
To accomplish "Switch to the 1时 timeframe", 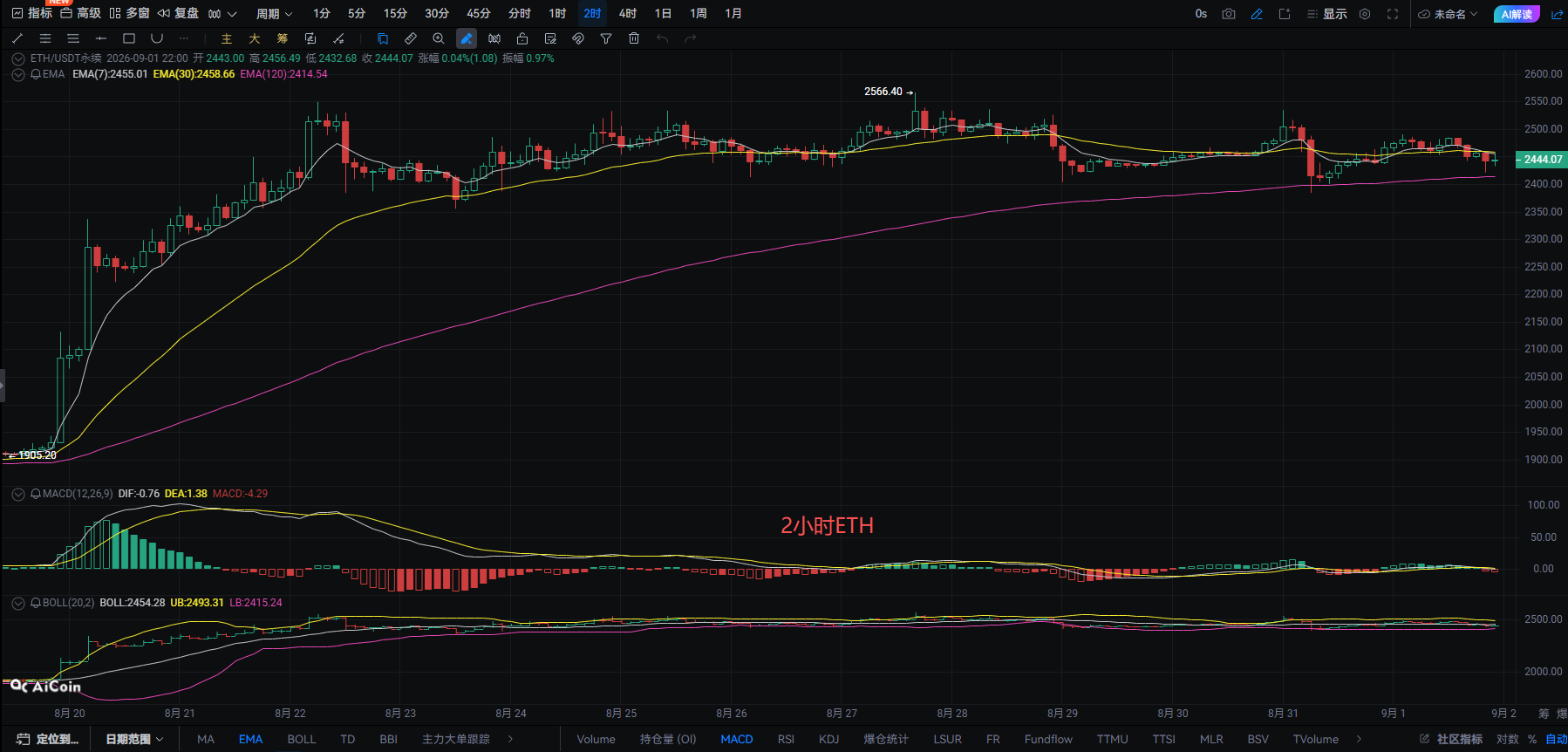I will pos(557,14).
